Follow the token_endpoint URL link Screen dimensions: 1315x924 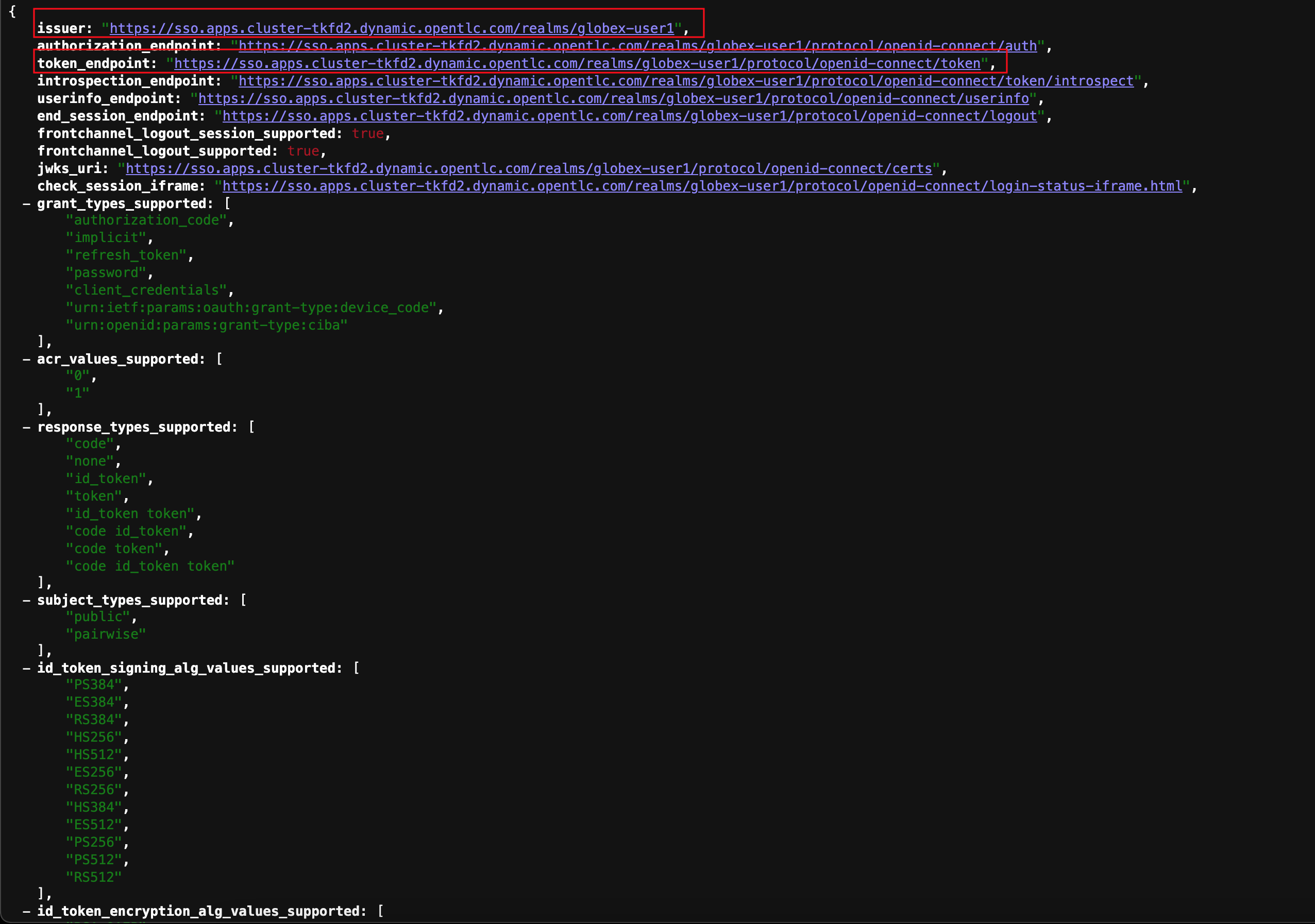577,63
